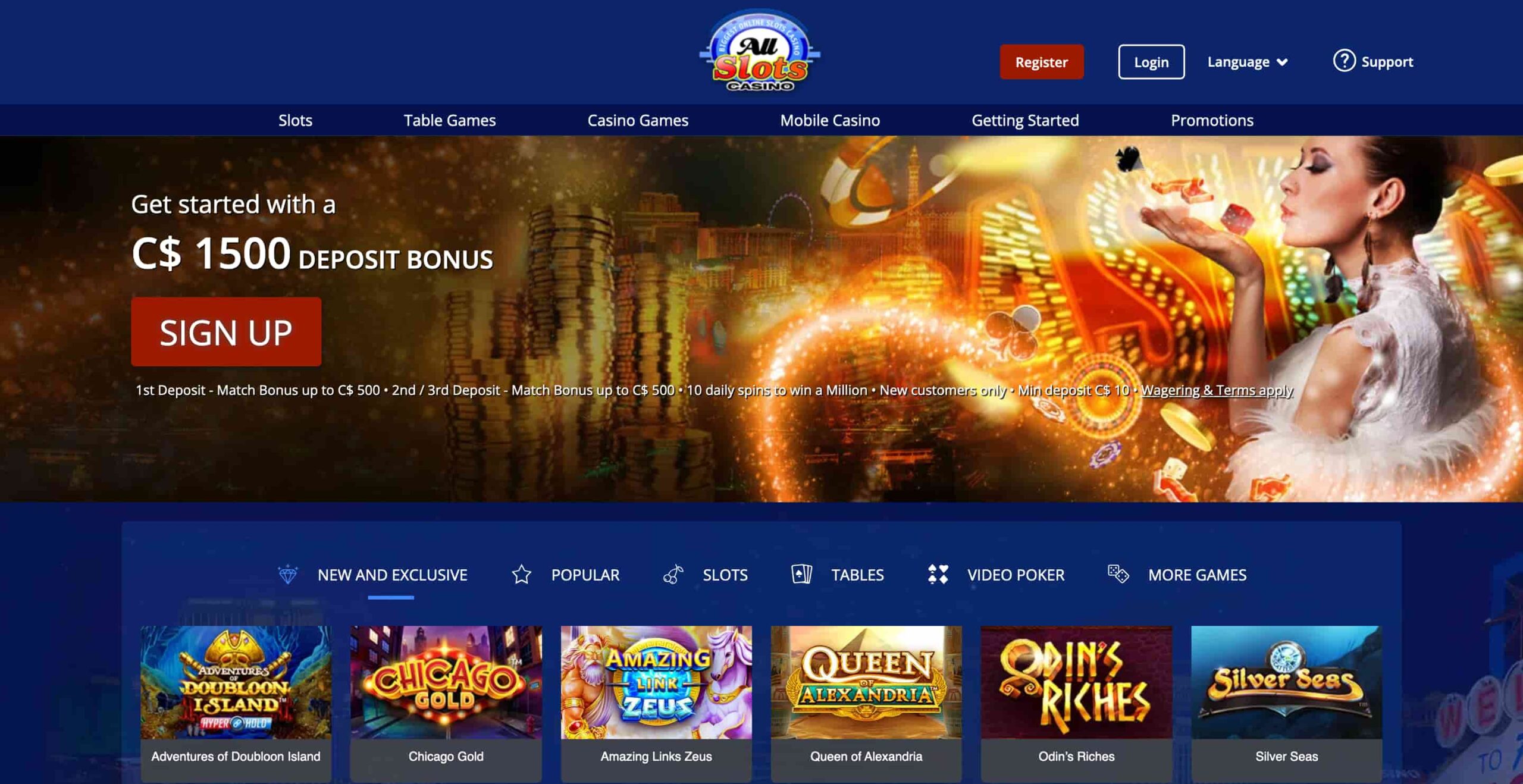This screenshot has width=1523, height=784.
Task: Click the cherries Slots icon
Action: pyautogui.click(x=673, y=574)
